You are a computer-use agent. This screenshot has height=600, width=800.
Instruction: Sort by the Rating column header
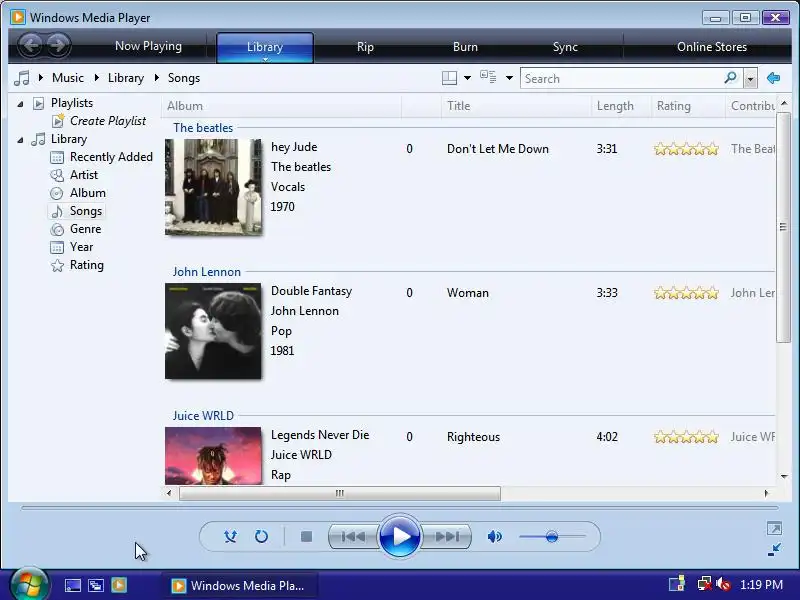(688, 106)
